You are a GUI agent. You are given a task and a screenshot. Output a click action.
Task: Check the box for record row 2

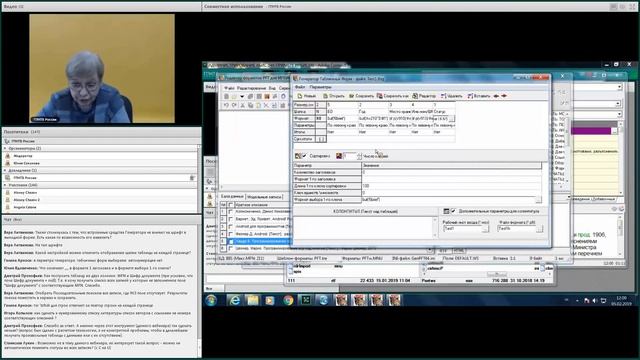[231, 219]
